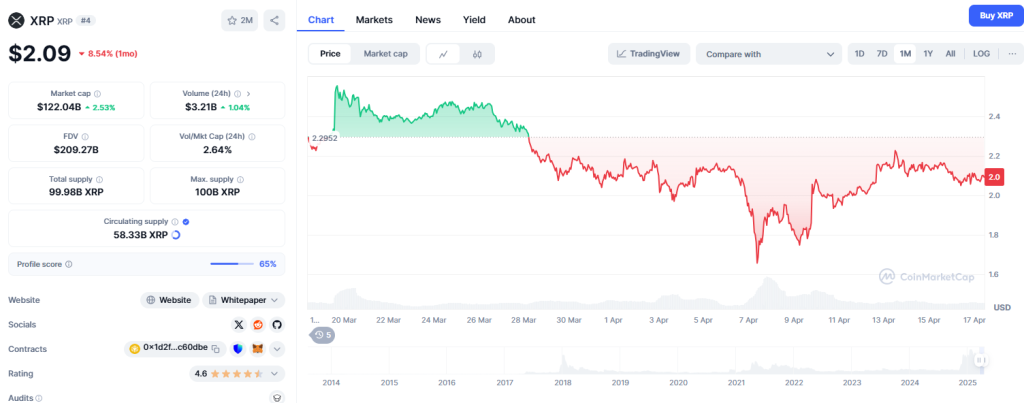Open the Yield tab
The height and width of the screenshot is (403, 1024).
(x=474, y=20)
